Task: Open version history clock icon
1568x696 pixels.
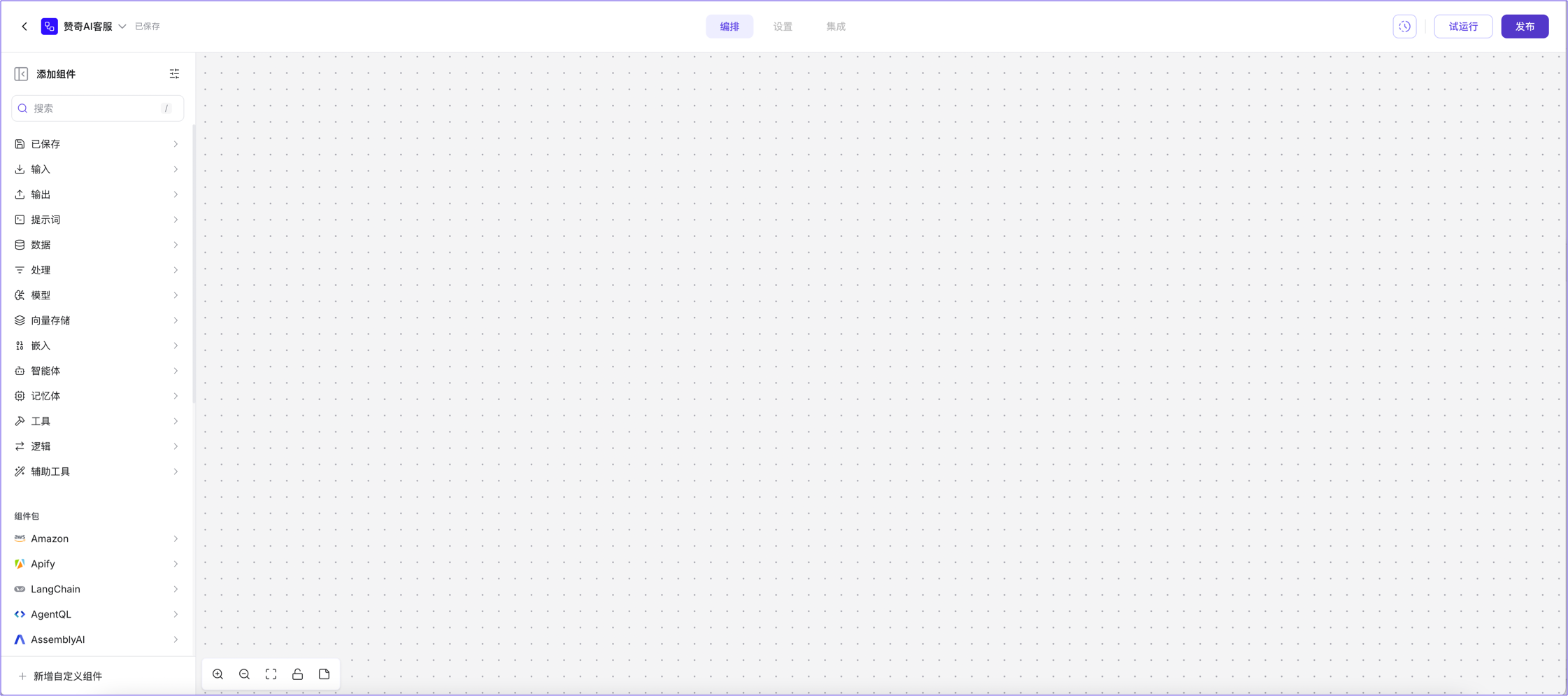Action: click(x=1404, y=27)
